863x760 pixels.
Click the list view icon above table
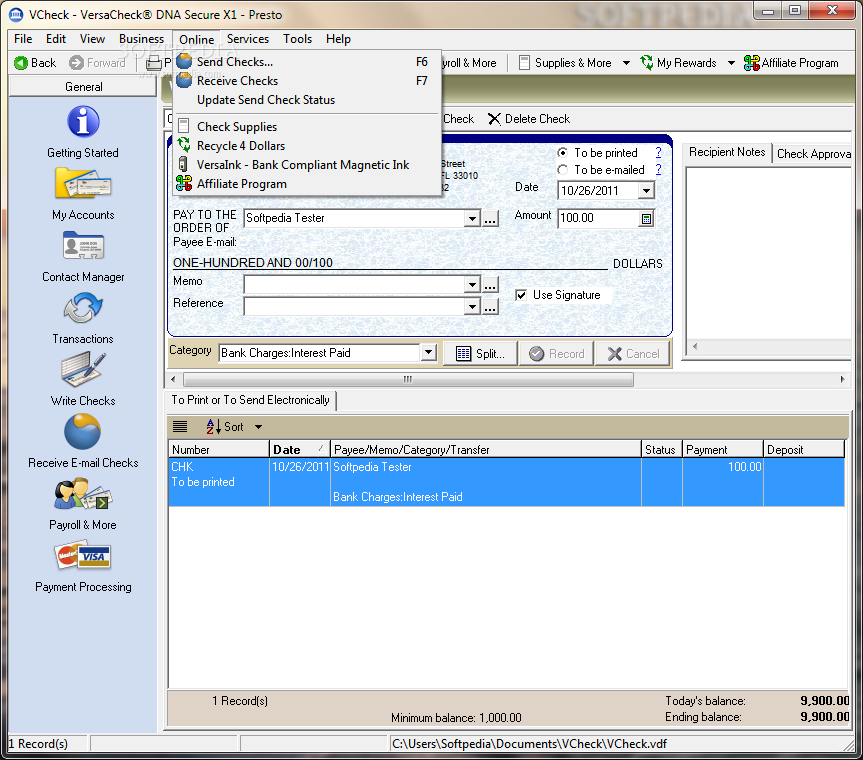[x=180, y=427]
